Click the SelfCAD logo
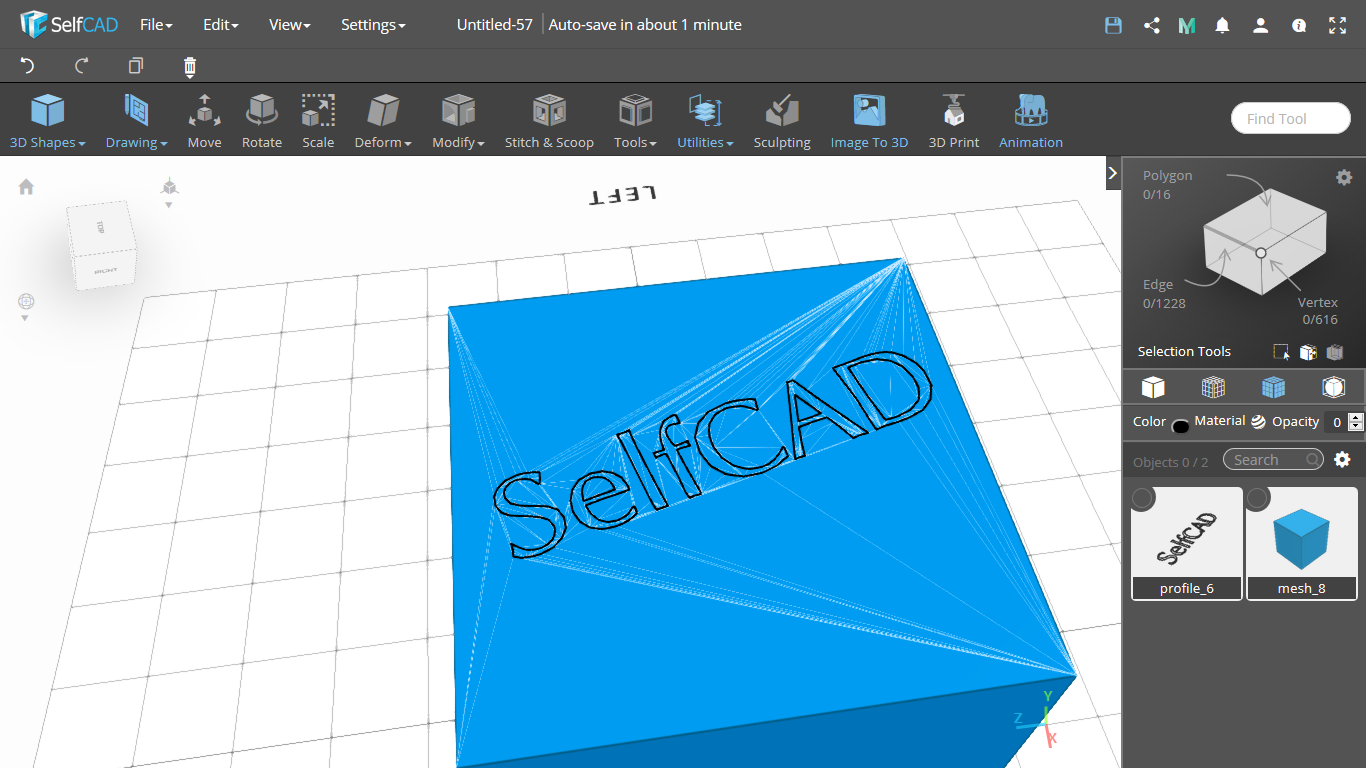This screenshot has height=768, width=1366. (x=69, y=25)
